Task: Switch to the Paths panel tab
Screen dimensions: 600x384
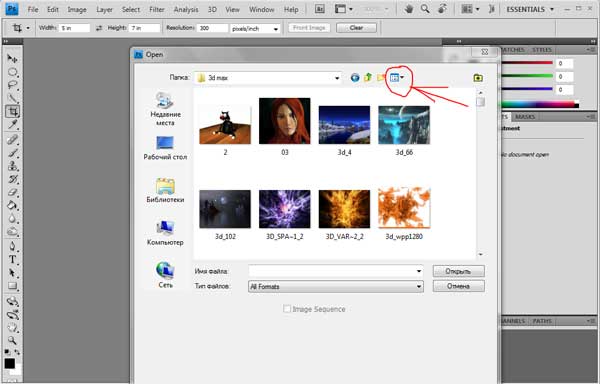Action: [542, 321]
